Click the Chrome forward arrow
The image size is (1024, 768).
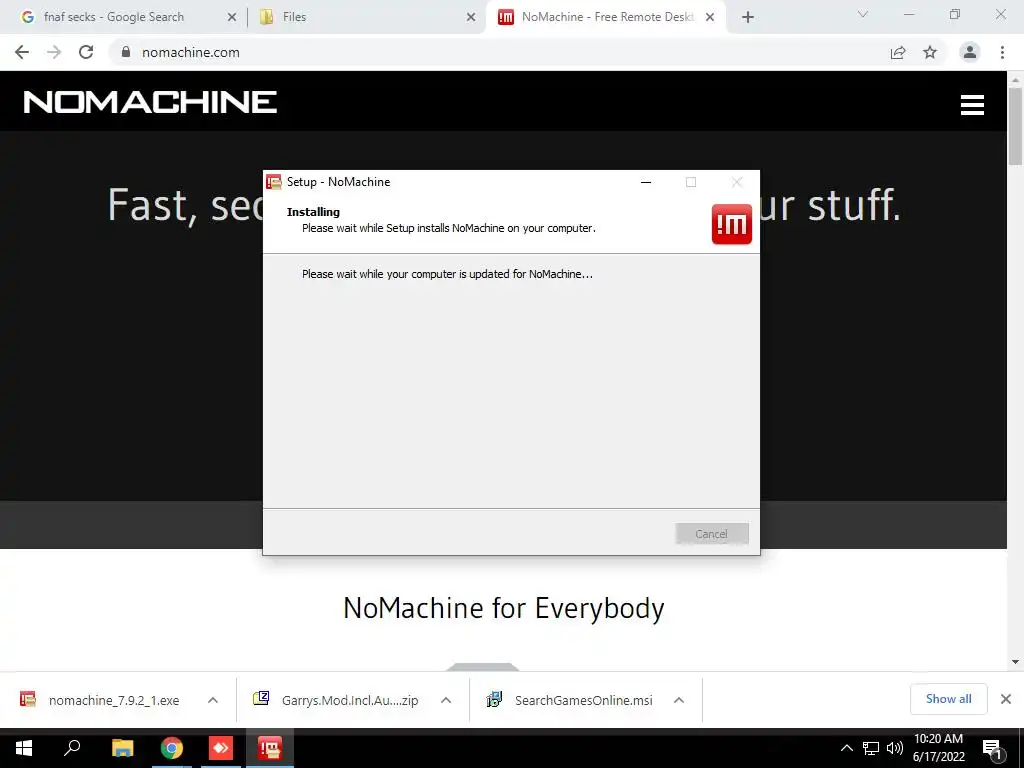coord(54,52)
